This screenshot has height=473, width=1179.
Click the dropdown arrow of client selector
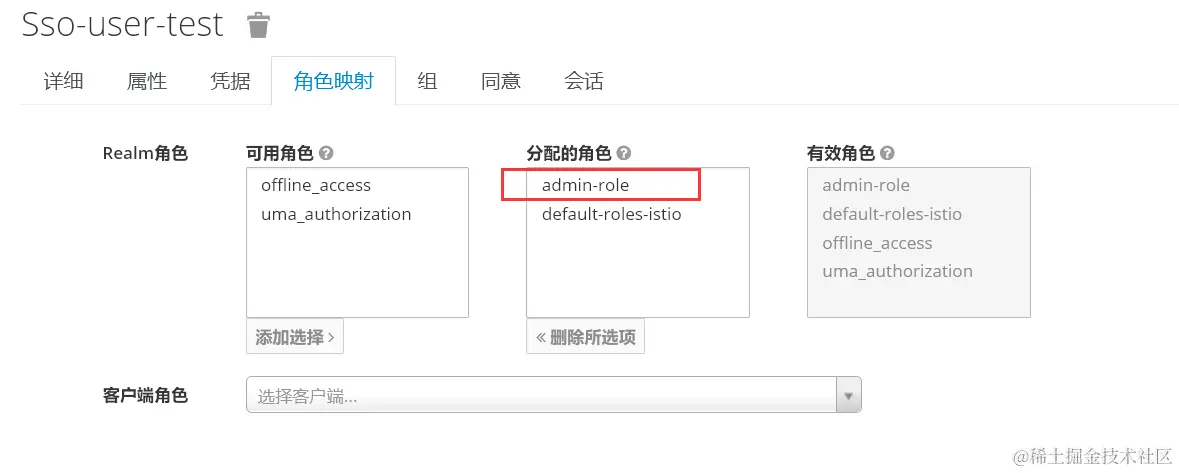click(849, 395)
